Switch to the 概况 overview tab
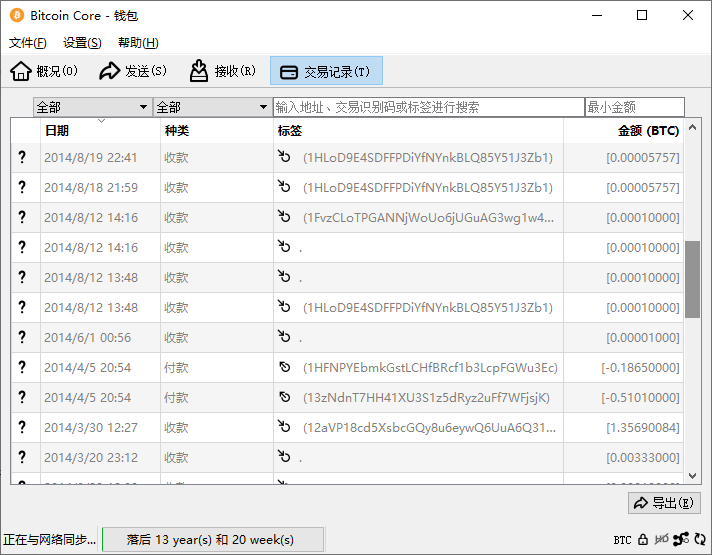Image resolution: width=712 pixels, height=555 pixels. click(45, 71)
